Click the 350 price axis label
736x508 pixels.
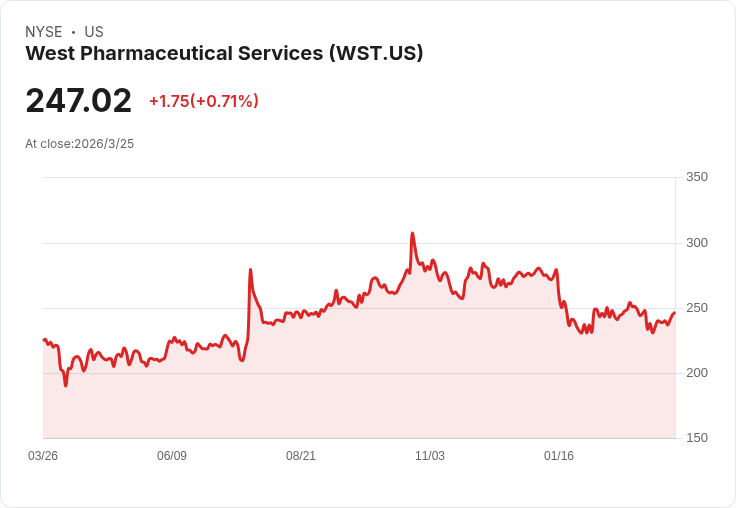point(697,177)
